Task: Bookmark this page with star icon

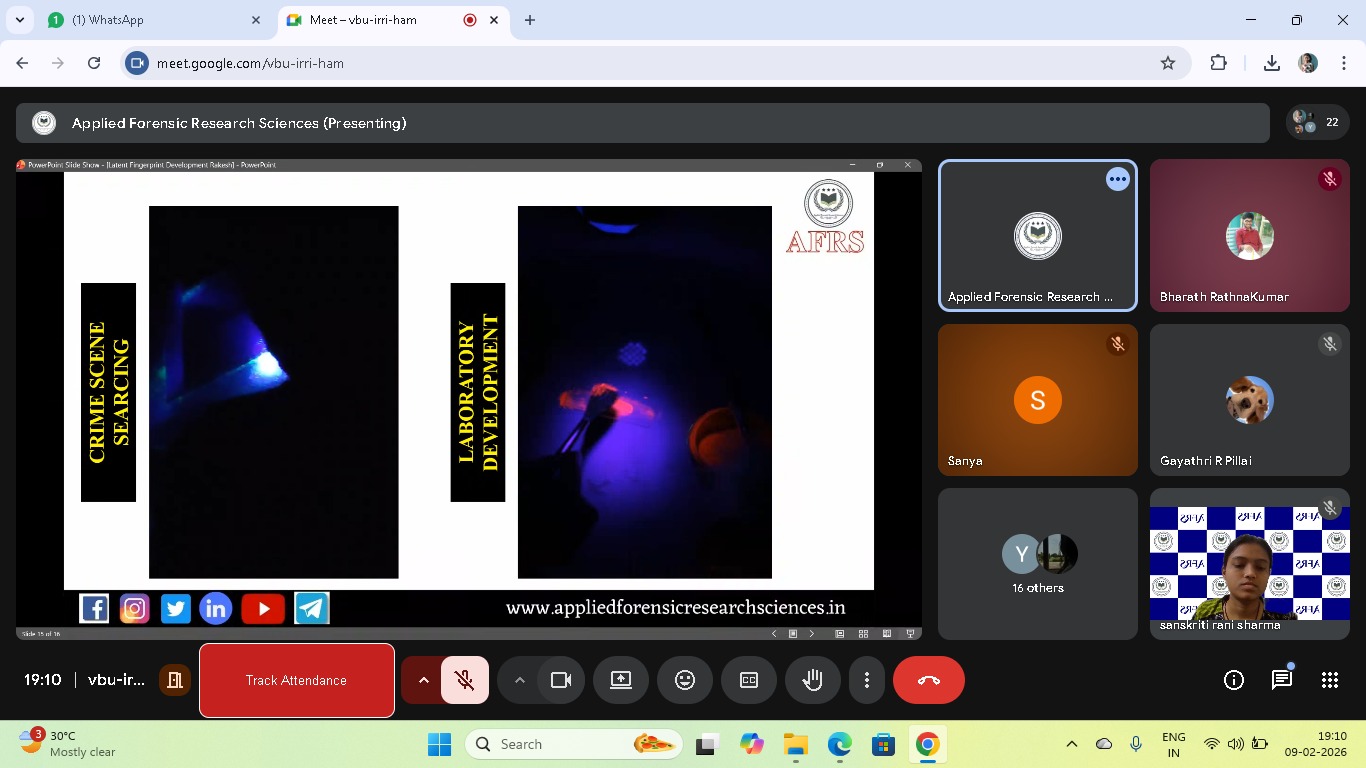Action: click(x=1168, y=63)
